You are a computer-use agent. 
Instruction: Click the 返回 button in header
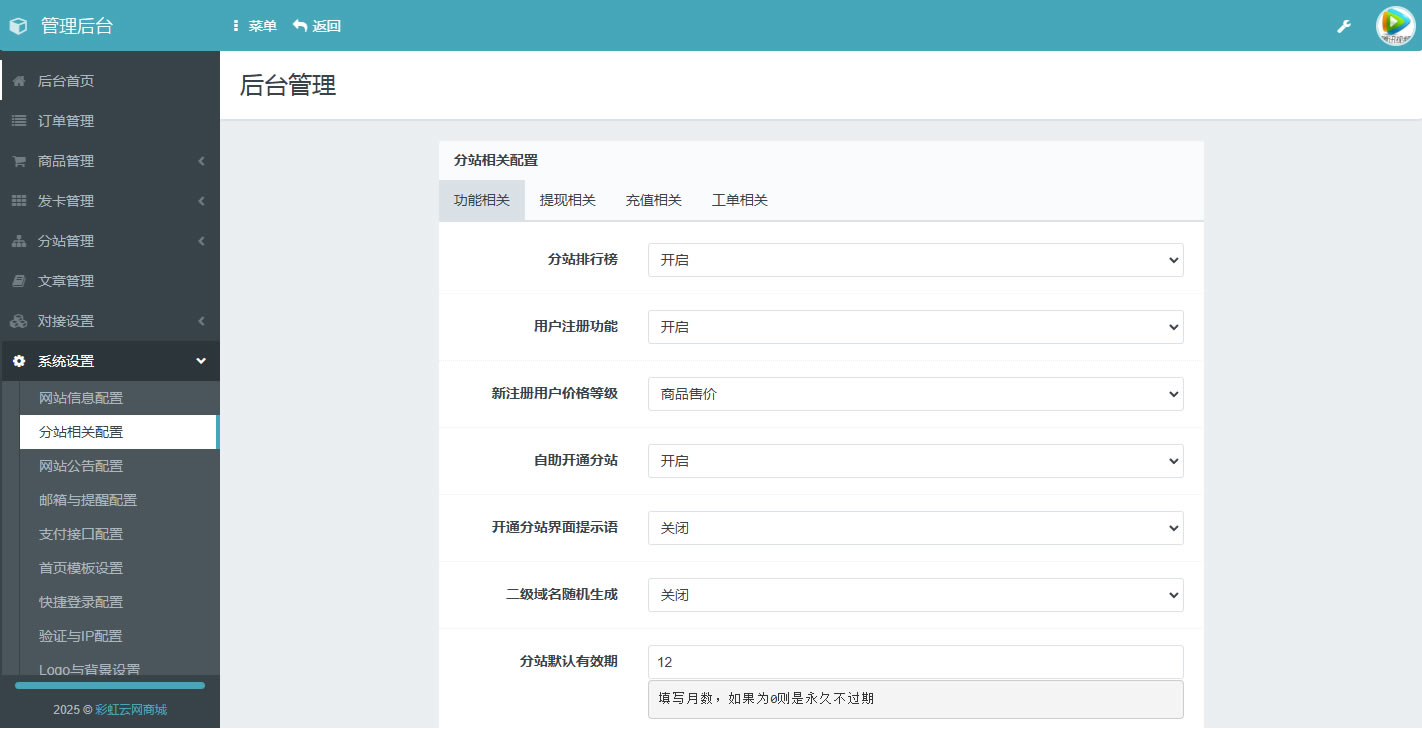[317, 26]
